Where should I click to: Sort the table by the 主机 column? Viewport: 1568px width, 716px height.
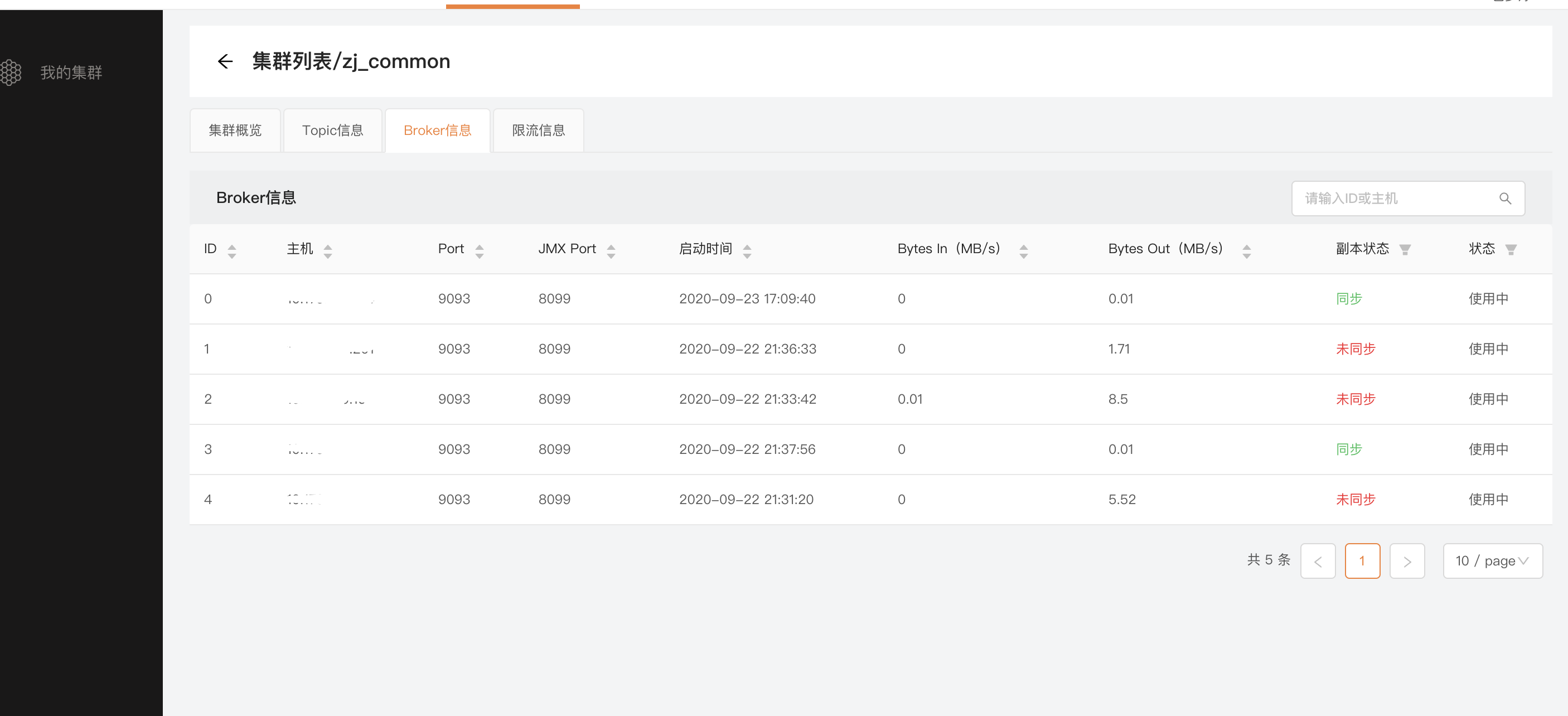[327, 251]
